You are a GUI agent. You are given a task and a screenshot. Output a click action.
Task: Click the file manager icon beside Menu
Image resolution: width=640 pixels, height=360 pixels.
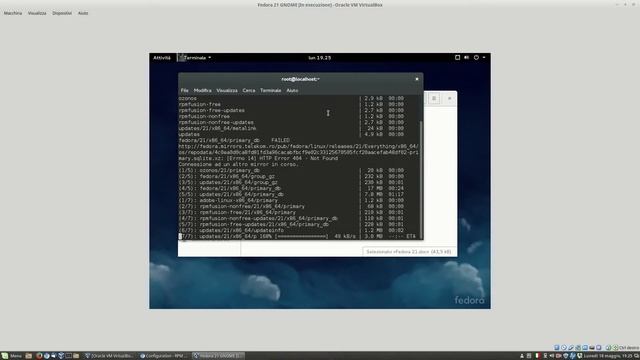(29, 356)
